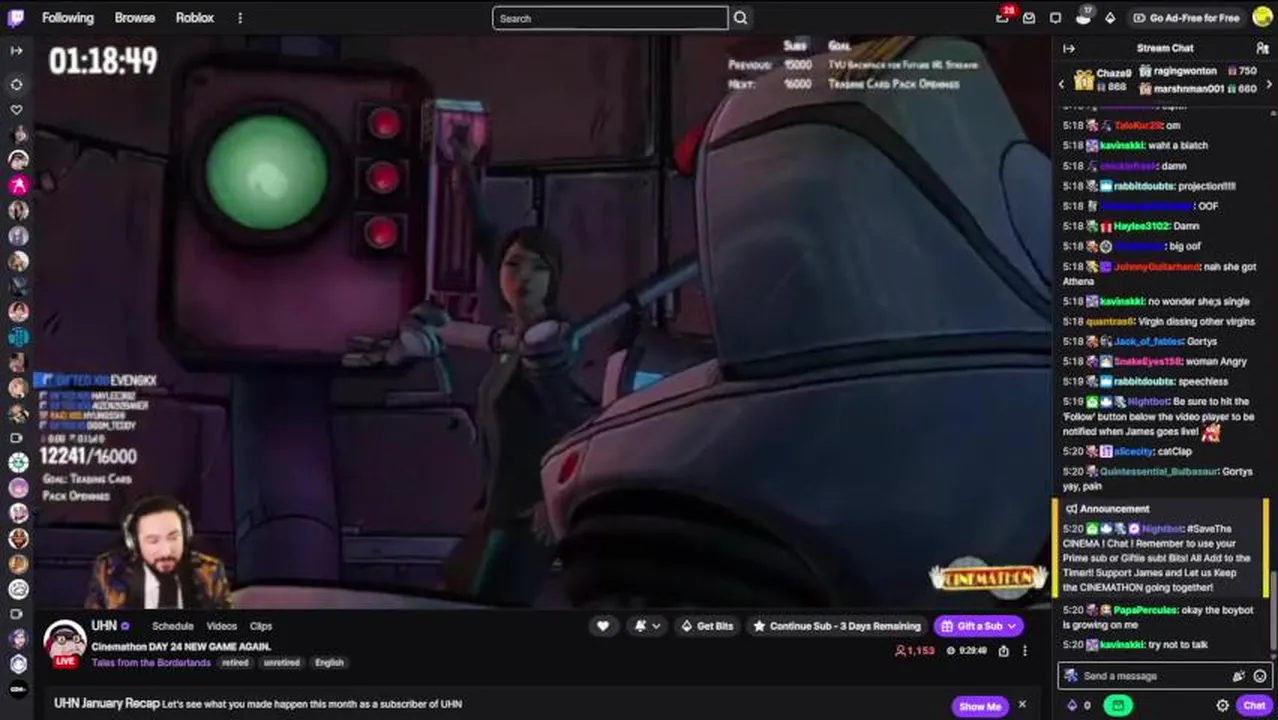
Task: Click the UHN channel avatar with LIVE badge
Action: click(65, 643)
